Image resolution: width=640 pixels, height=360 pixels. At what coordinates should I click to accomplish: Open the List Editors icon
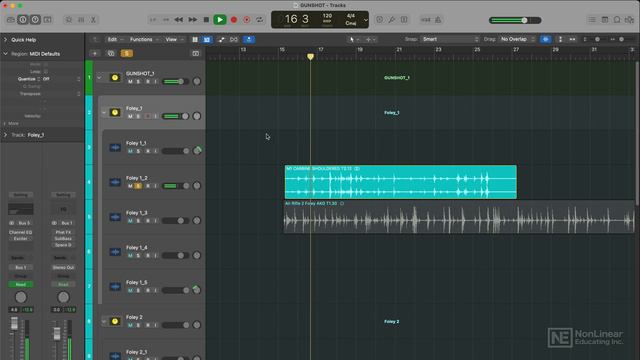pos(592,20)
